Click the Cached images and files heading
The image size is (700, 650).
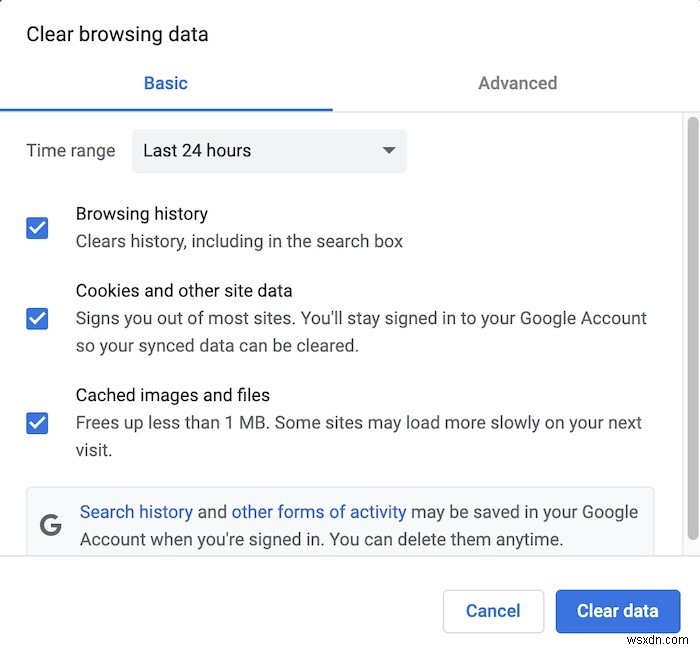(x=173, y=395)
